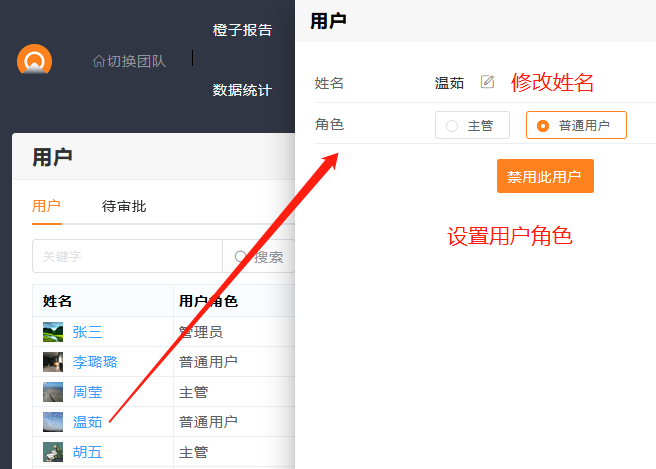Image resolution: width=656 pixels, height=469 pixels.
Task: Click the 禁用此用户 button
Action: [545, 177]
